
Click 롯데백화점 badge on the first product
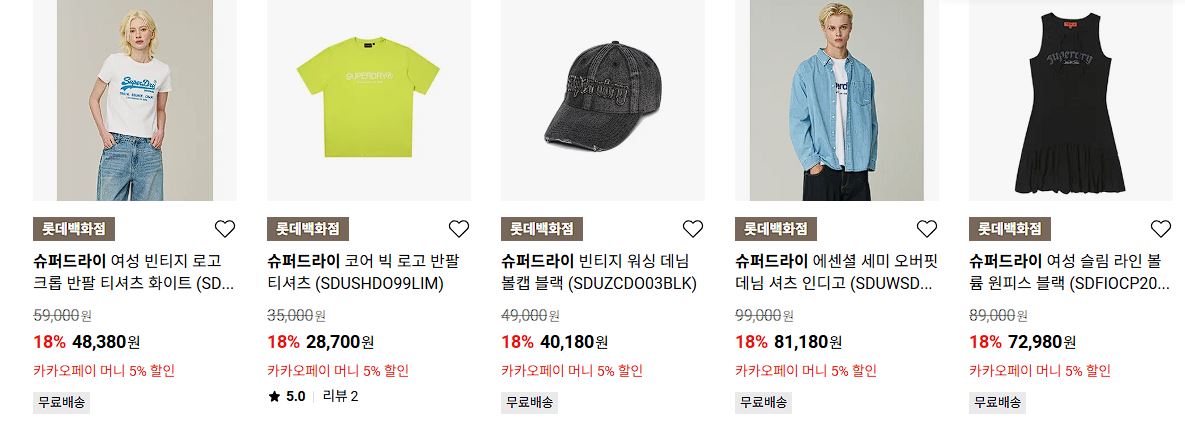coord(74,228)
